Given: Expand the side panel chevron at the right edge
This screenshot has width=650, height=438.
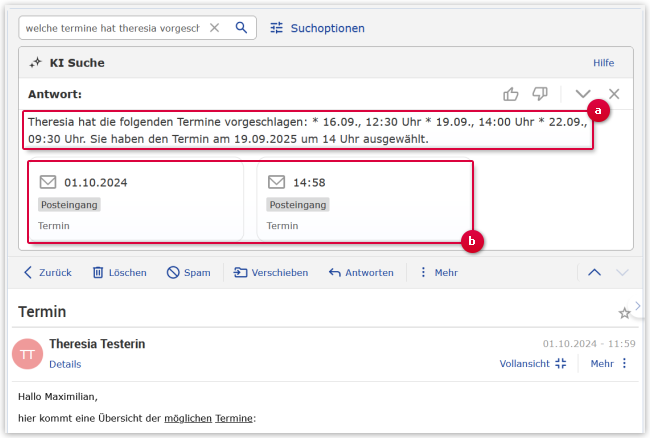Looking at the screenshot, I should 638,306.
